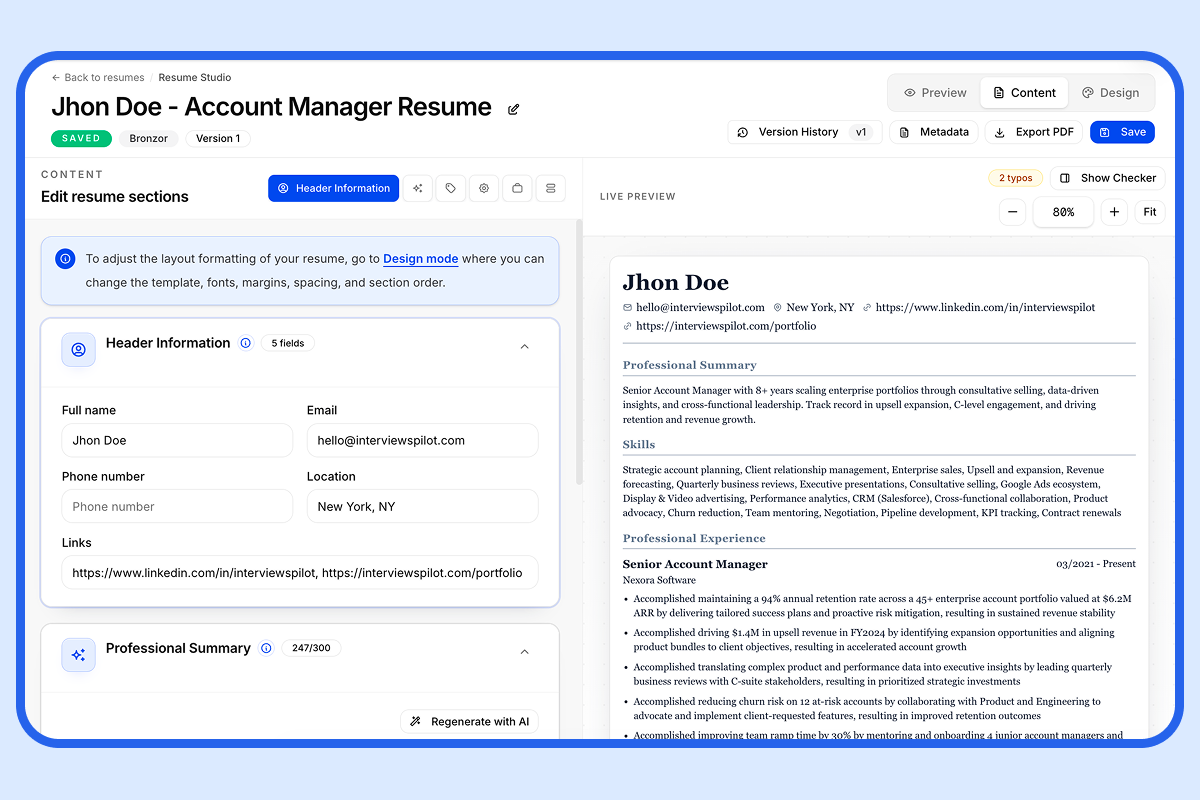Viewport: 1200px width, 800px height.
Task: Click the gear icon section shortcut
Action: pos(484,188)
